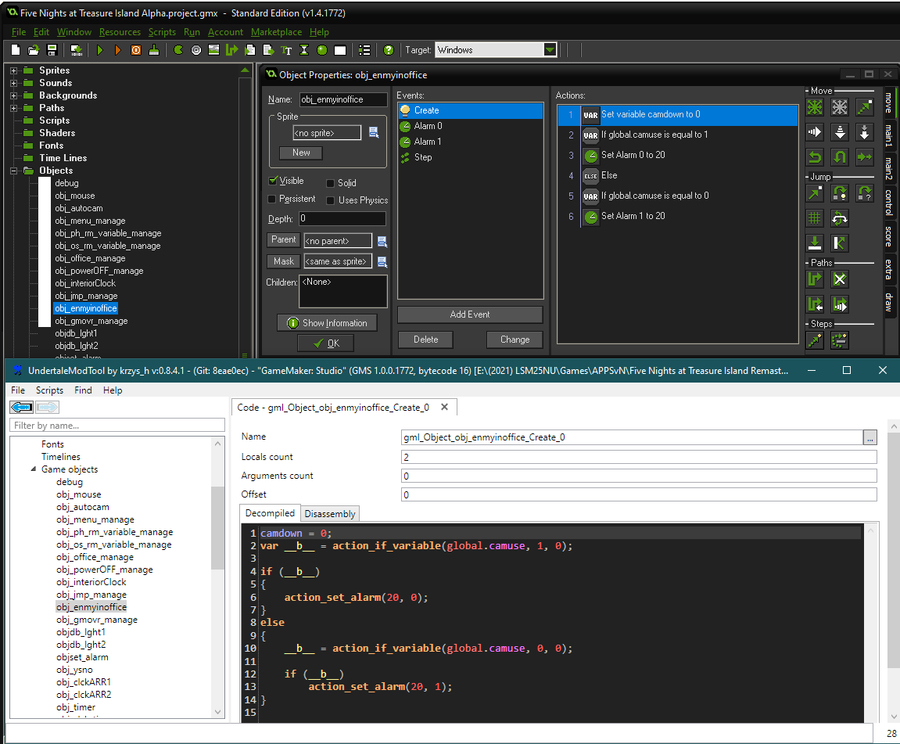Screen dimensions: 900x744
Task: Click the End Path action icon
Action: coord(840,279)
